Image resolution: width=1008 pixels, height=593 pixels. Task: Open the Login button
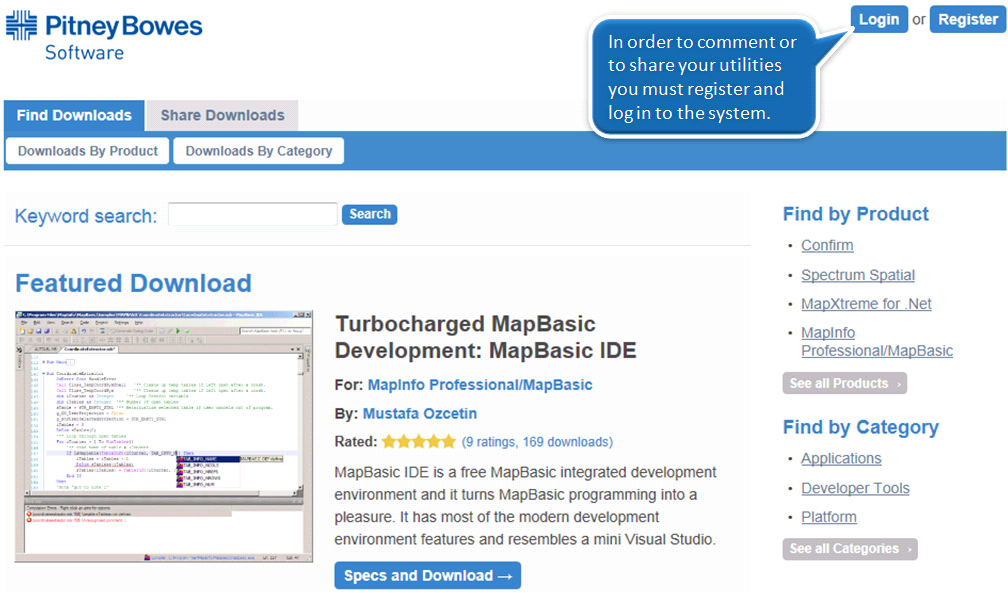[879, 19]
